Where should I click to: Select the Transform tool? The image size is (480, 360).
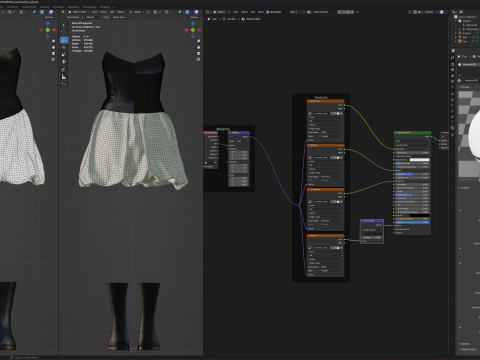pos(64,62)
